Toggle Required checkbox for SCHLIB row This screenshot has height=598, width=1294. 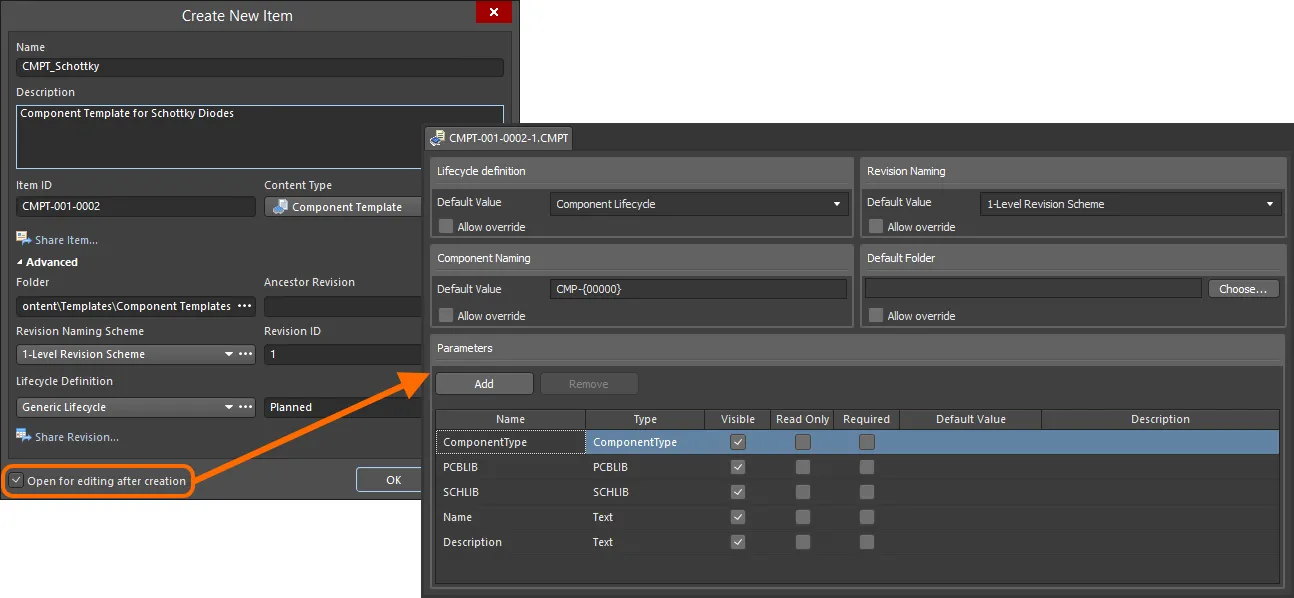[x=867, y=491]
